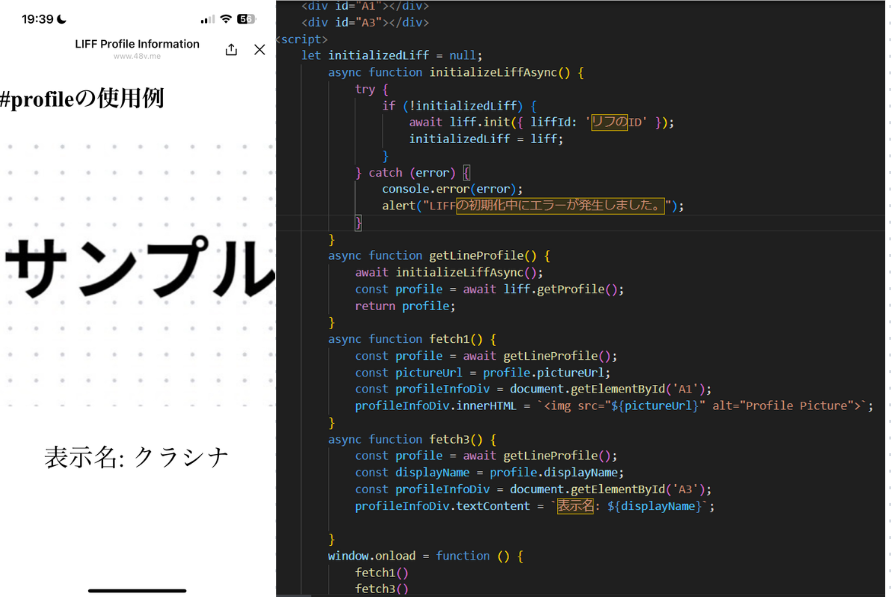Screen dimensions: 891x597
Task: Click the 'let initializedLiff = null' line
Action: pyautogui.click(x=392, y=55)
